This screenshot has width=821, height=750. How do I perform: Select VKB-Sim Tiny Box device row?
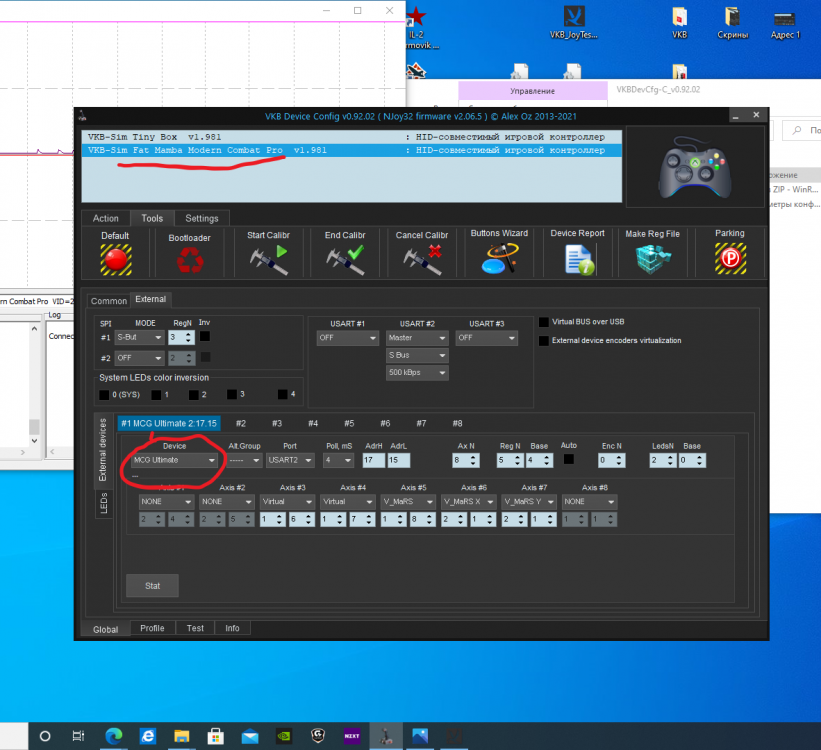point(351,137)
